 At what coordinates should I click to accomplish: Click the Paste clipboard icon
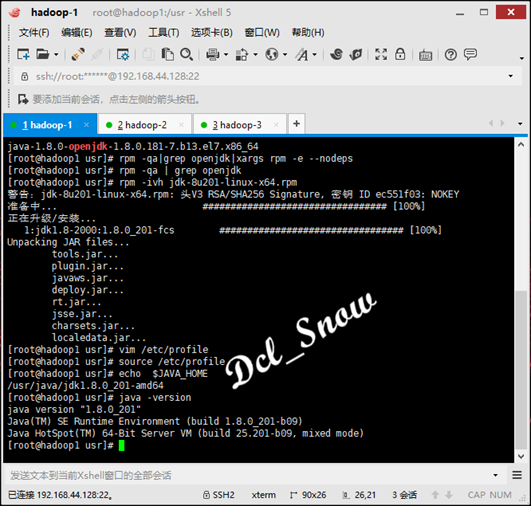click(167, 54)
